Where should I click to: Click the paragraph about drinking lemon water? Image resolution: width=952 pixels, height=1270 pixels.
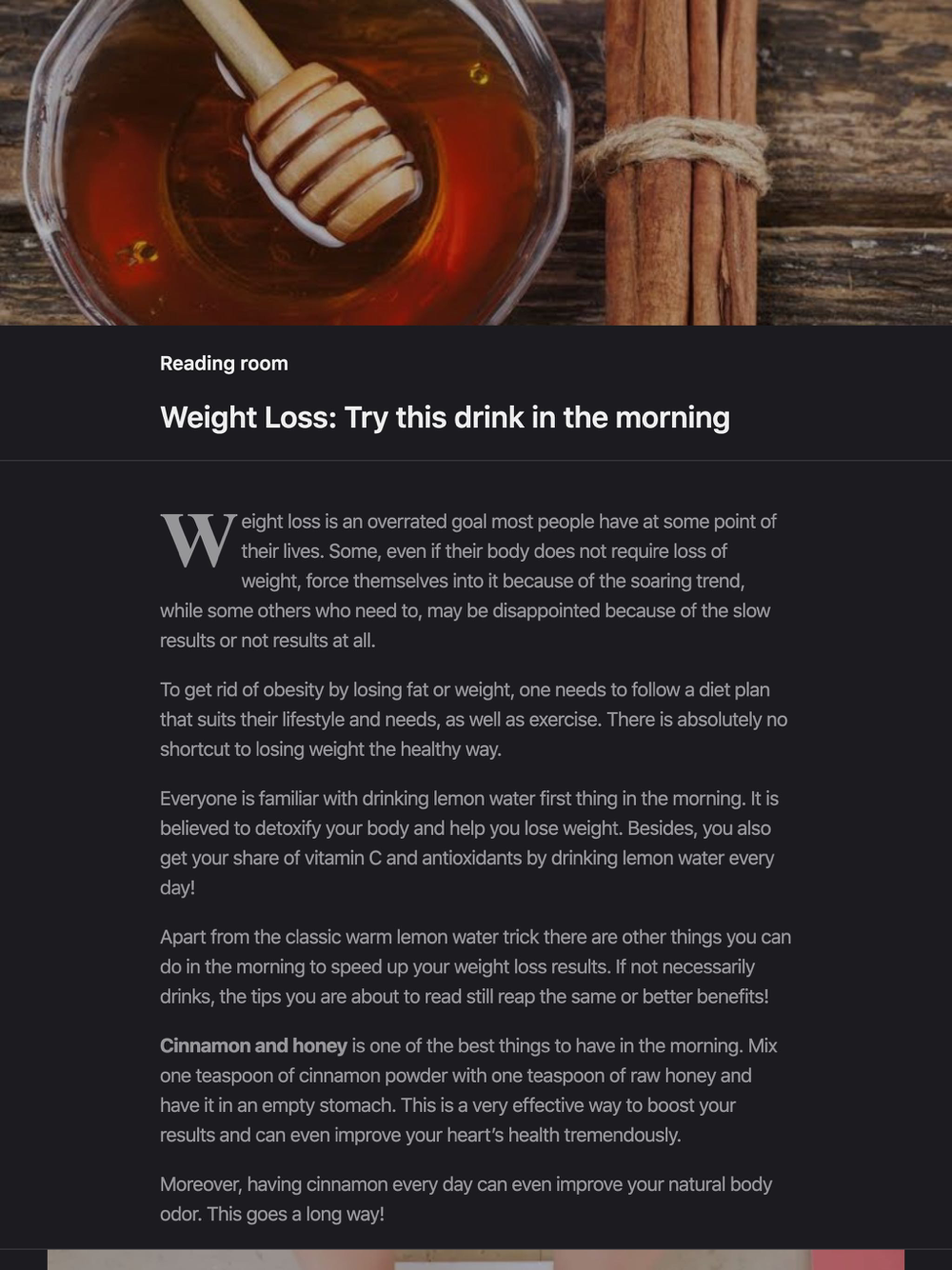[469, 843]
